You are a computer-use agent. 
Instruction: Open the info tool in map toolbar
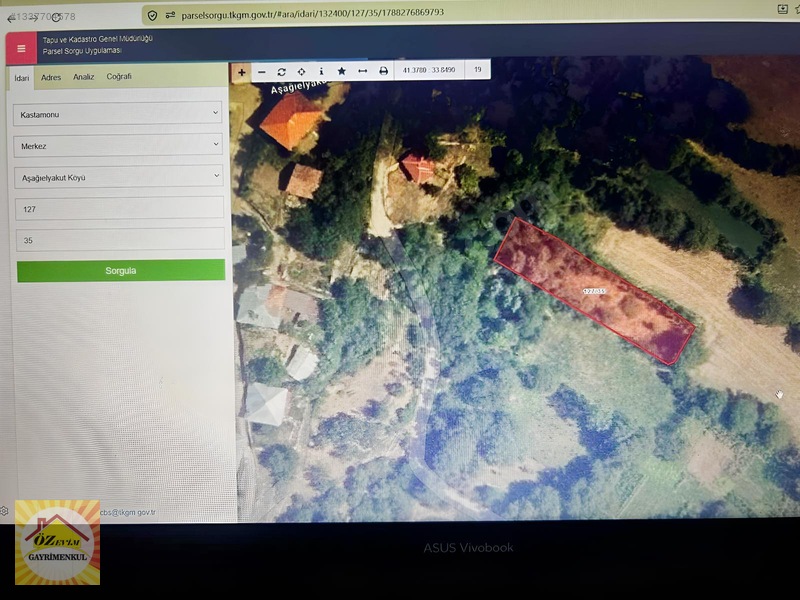pyautogui.click(x=321, y=71)
